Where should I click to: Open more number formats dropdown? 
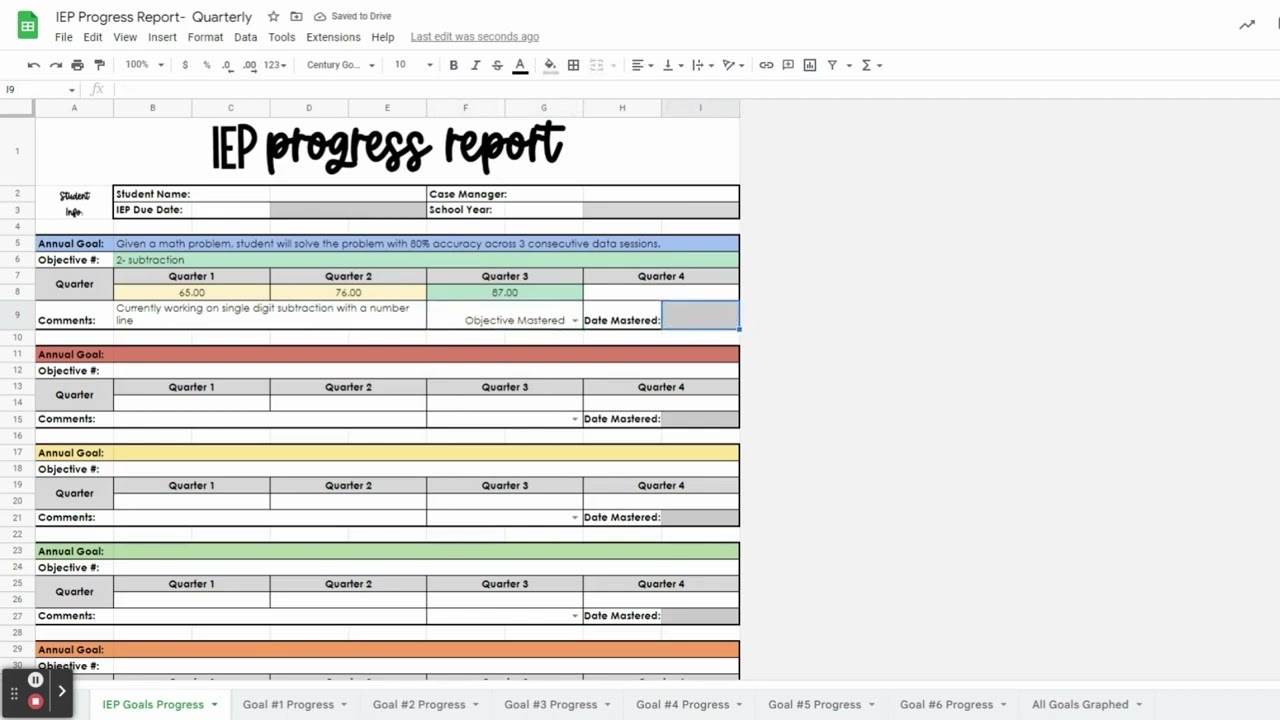[275, 65]
